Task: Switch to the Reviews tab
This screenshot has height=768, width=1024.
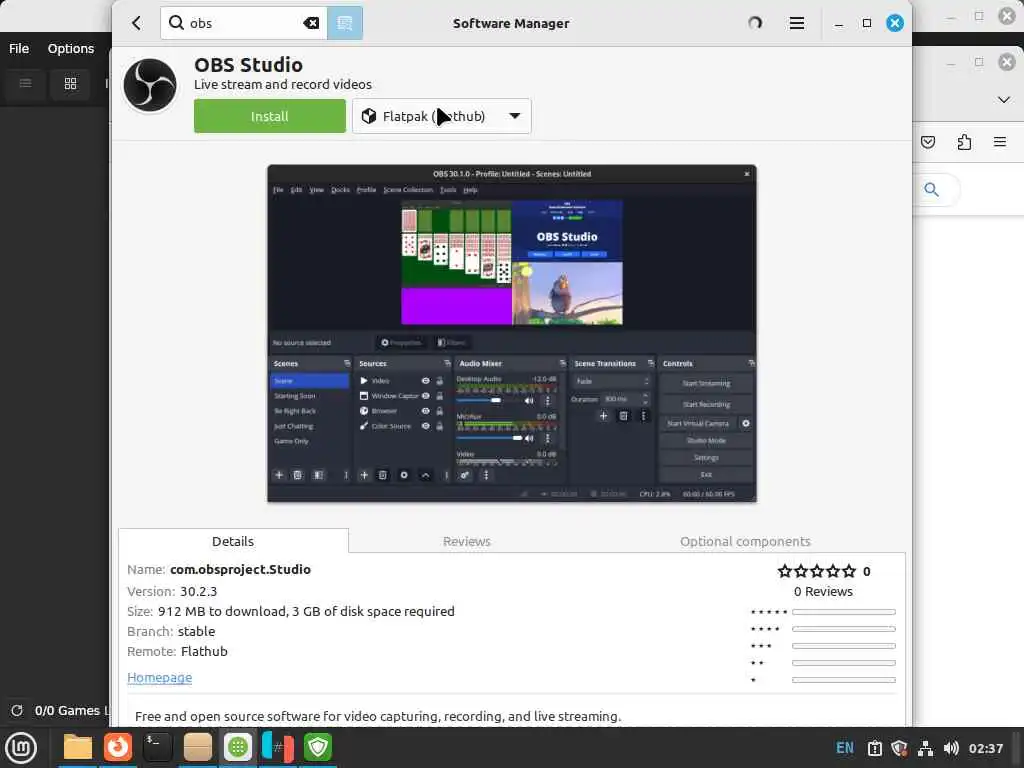Action: [x=466, y=541]
